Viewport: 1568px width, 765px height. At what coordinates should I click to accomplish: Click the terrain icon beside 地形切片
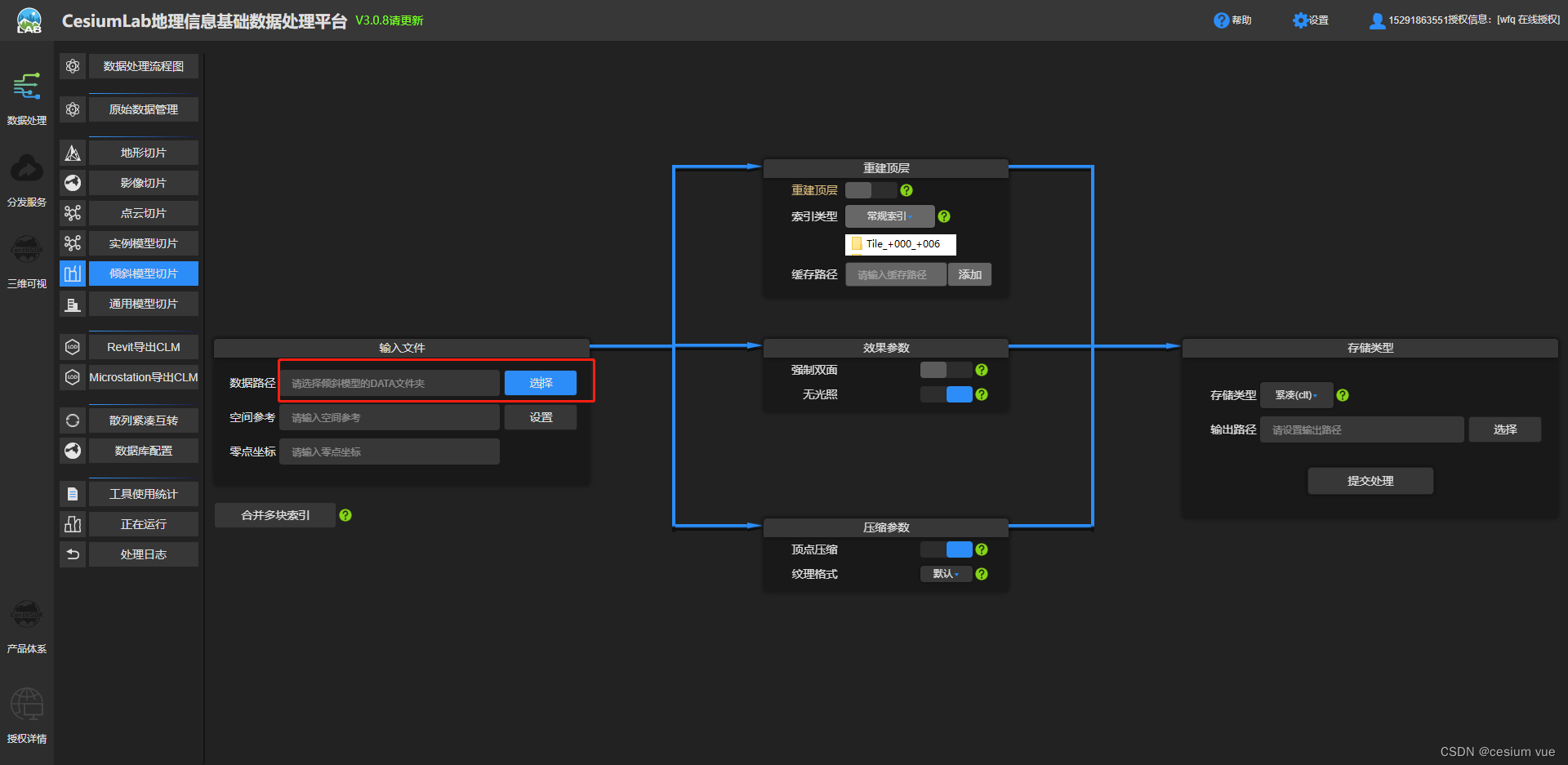tap(73, 153)
